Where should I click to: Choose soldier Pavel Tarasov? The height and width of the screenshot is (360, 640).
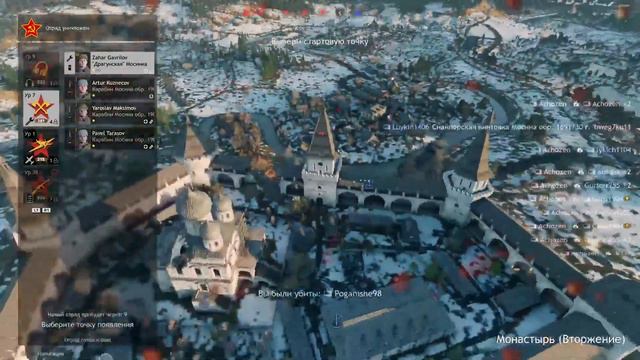click(x=109, y=139)
